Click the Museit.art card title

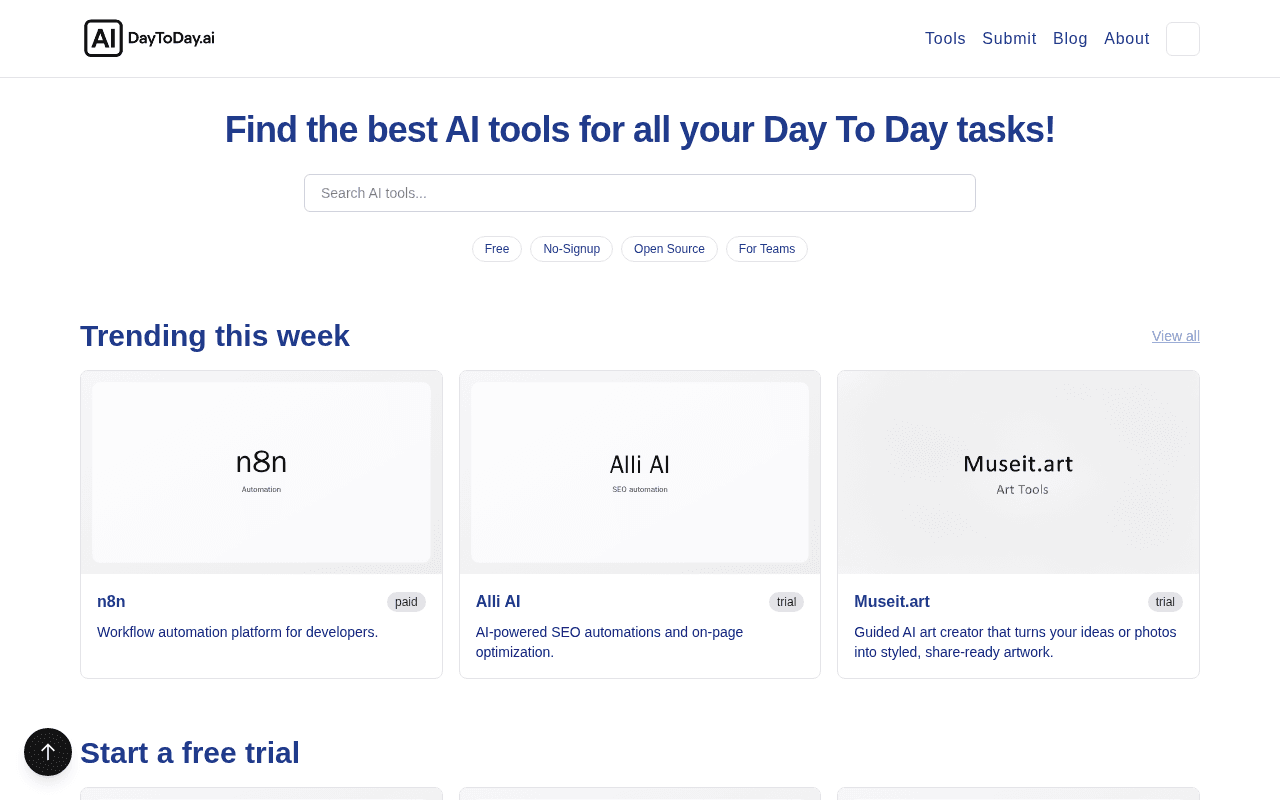(x=892, y=602)
